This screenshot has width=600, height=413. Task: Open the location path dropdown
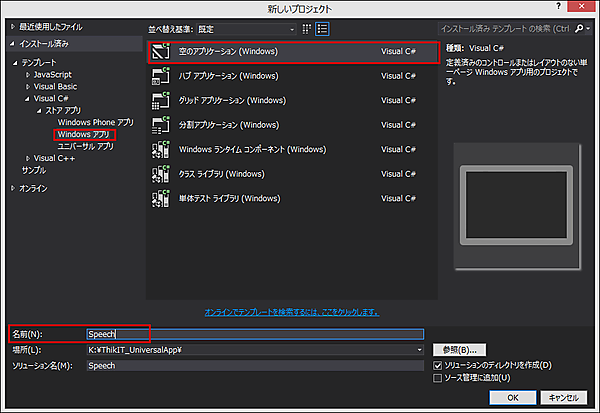[419, 350]
